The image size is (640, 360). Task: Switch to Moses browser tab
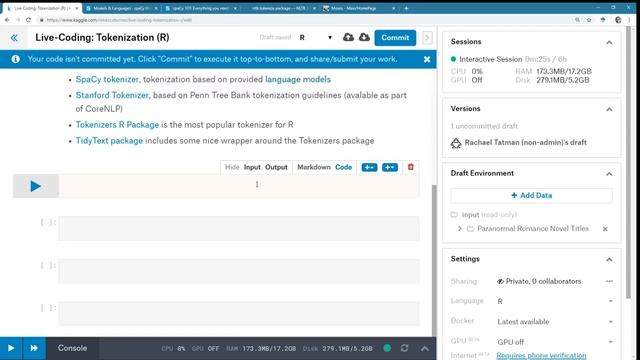(358, 8)
